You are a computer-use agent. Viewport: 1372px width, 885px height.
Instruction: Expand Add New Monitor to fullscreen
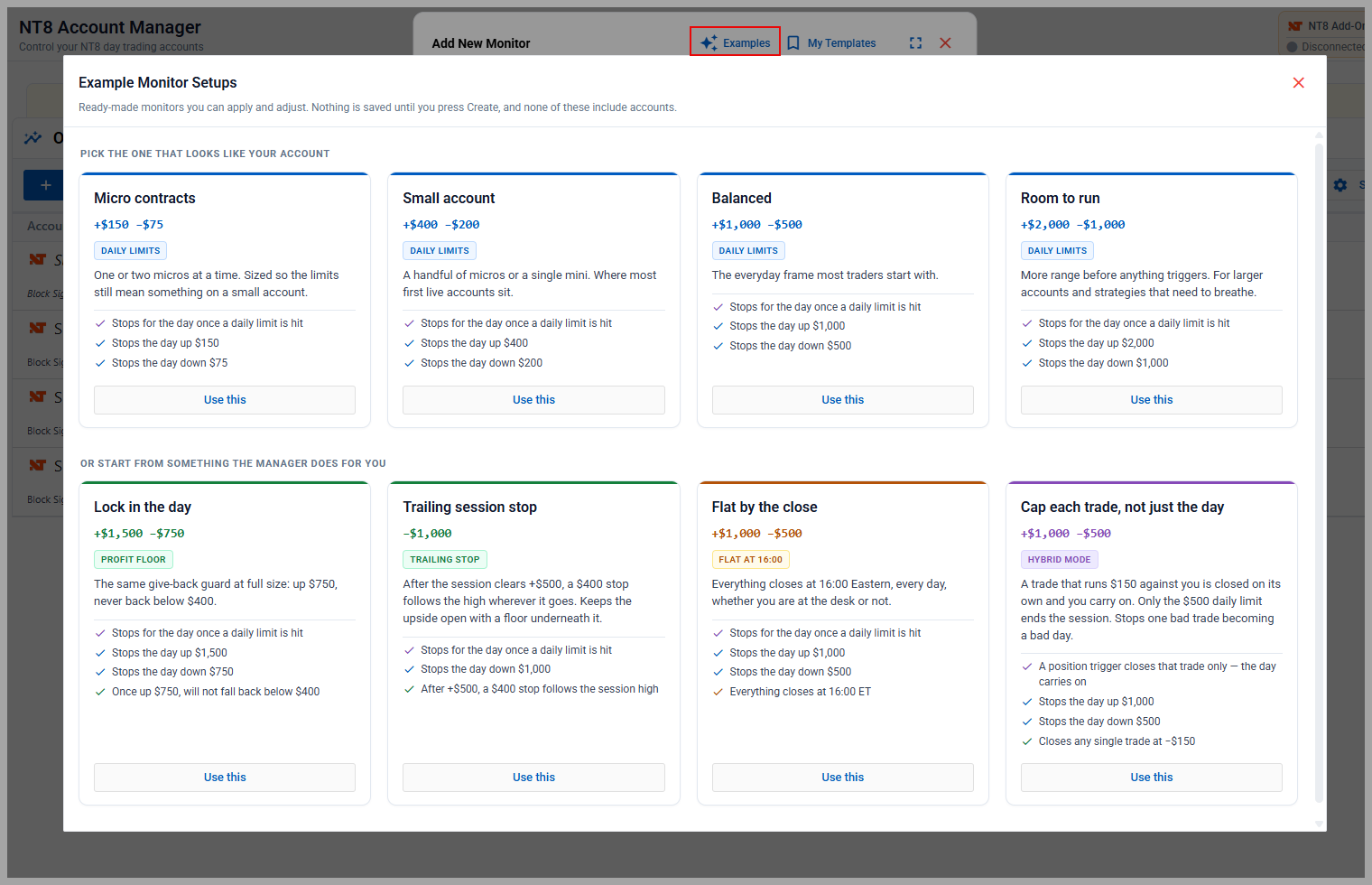(915, 42)
